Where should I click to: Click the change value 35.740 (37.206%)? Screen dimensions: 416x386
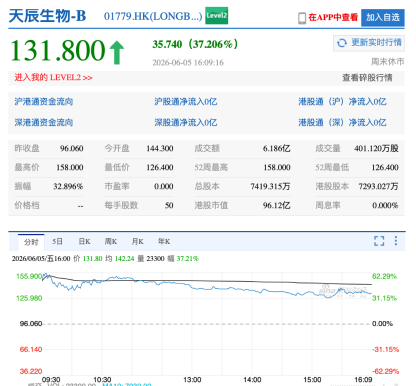click(x=195, y=44)
